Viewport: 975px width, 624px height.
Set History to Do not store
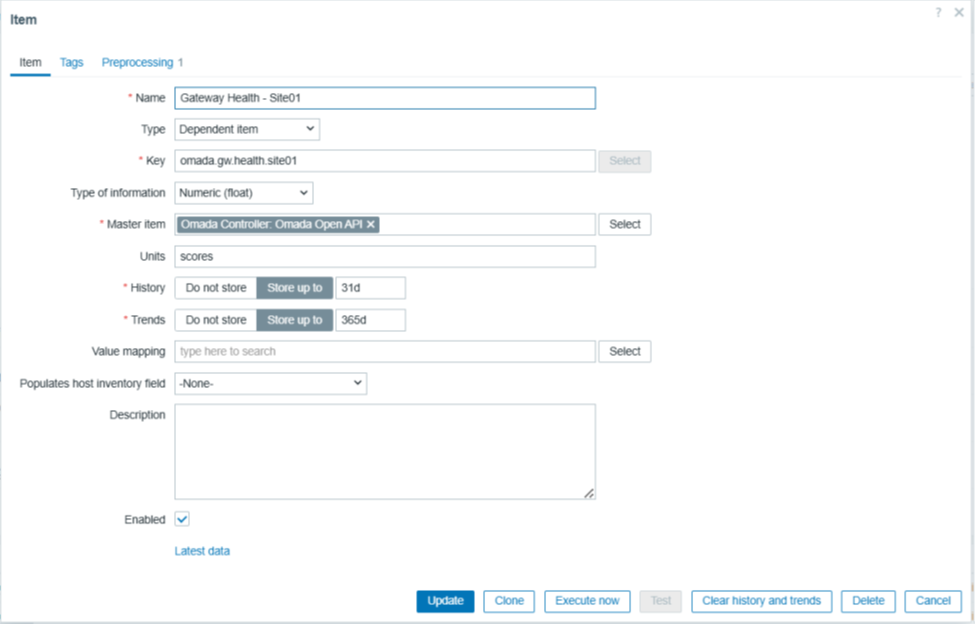(x=215, y=288)
